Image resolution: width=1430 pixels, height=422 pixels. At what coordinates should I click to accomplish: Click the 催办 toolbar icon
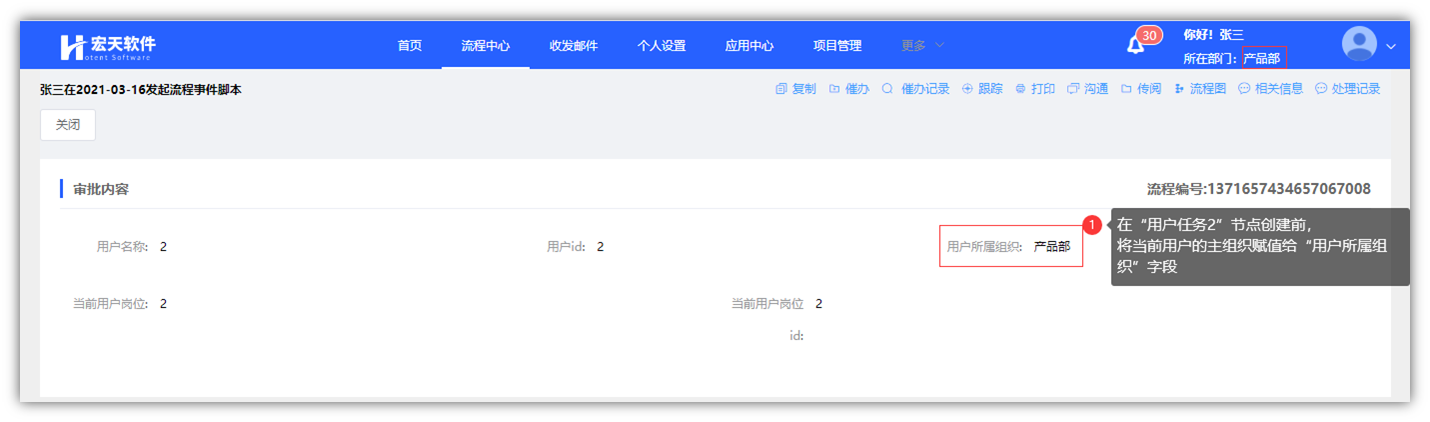pyautogui.click(x=834, y=89)
